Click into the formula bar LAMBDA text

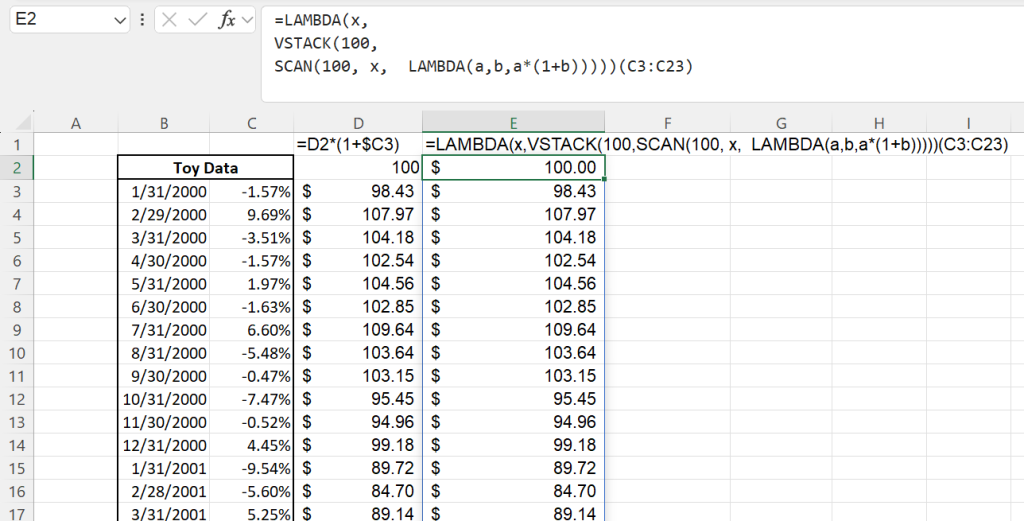coord(480,43)
